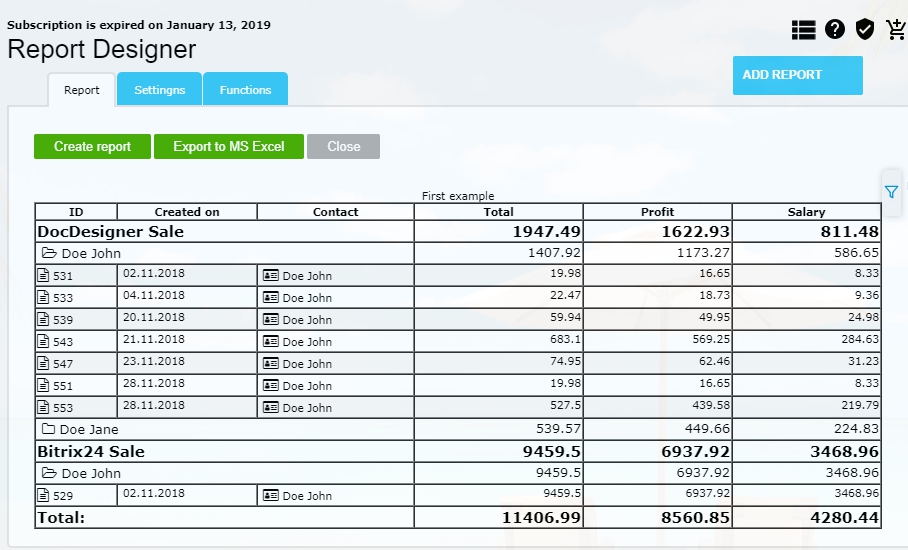The width and height of the screenshot is (908, 550).
Task: Click the total value 683.1
Action: pyautogui.click(x=565, y=339)
